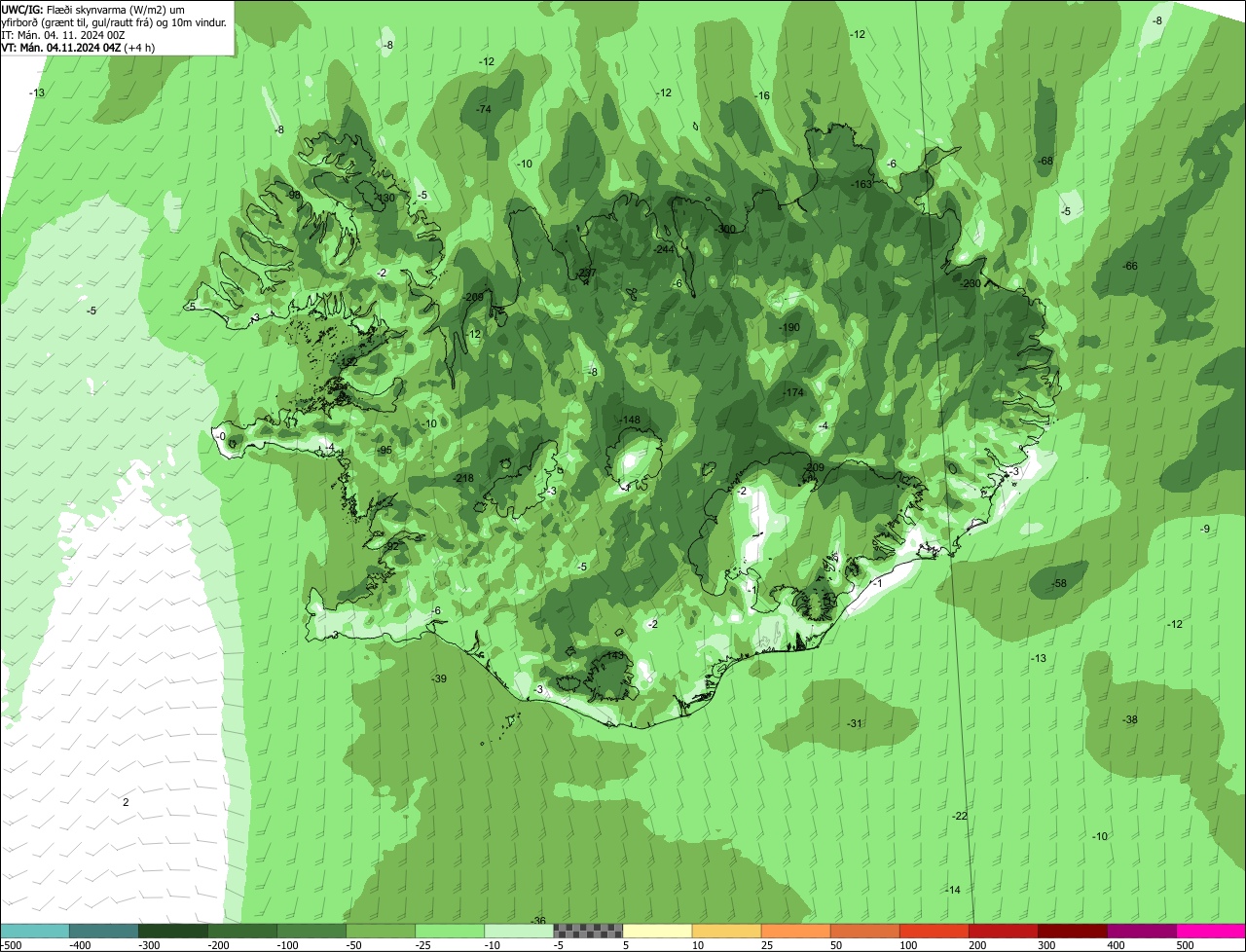Click the red 100 to 200 legend swatch

pos(934,931)
